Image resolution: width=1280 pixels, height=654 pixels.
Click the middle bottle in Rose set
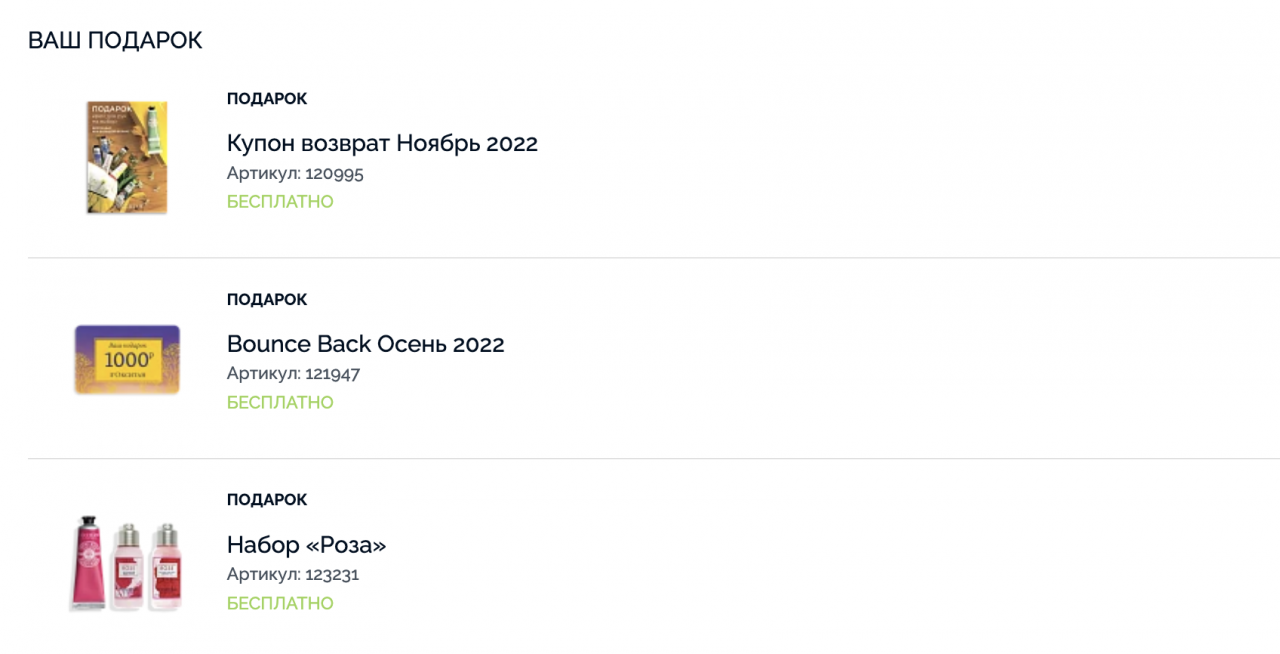[x=127, y=565]
